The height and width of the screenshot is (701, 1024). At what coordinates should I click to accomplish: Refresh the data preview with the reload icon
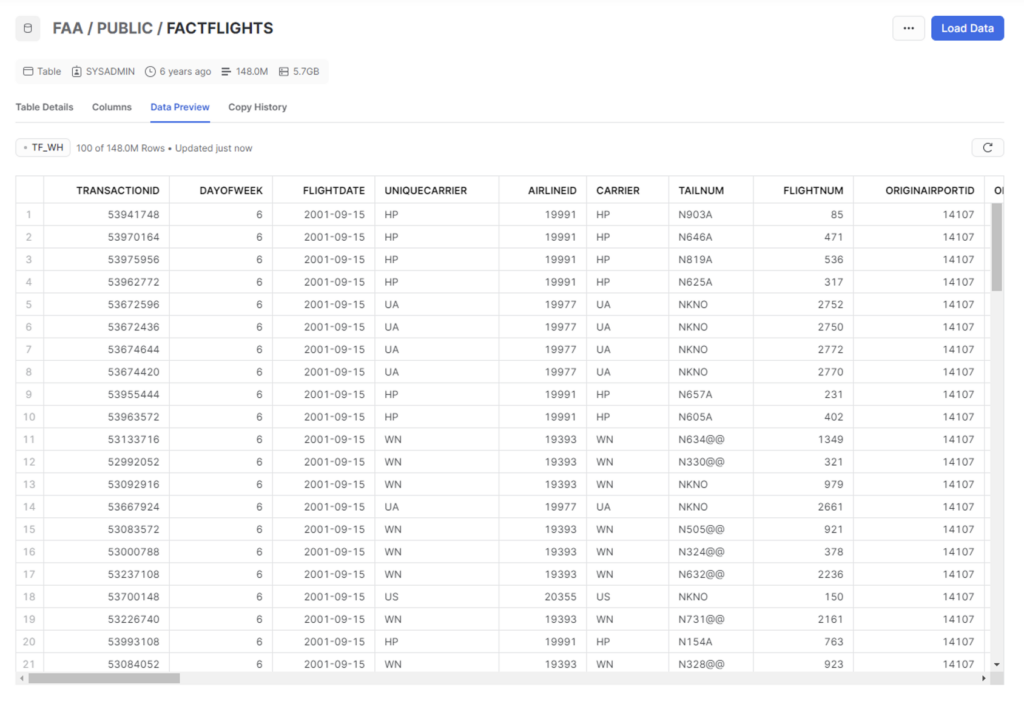point(988,147)
